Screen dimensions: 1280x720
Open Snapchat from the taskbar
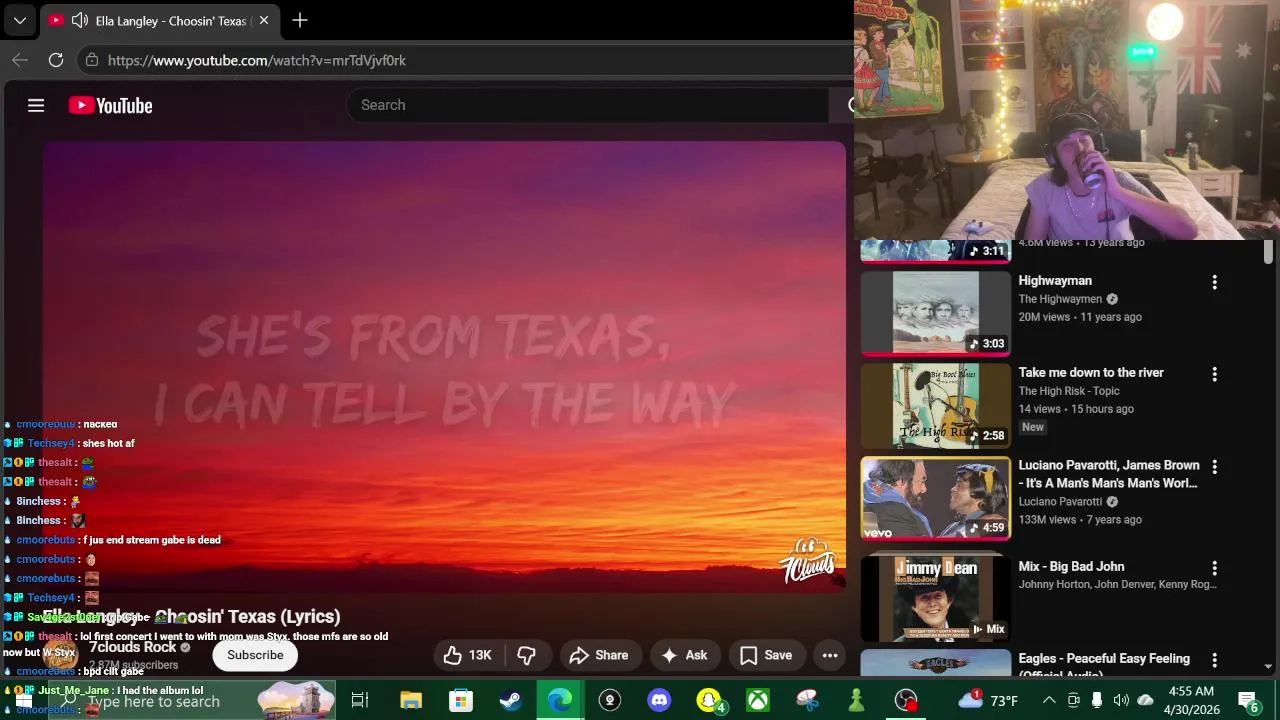[709, 700]
